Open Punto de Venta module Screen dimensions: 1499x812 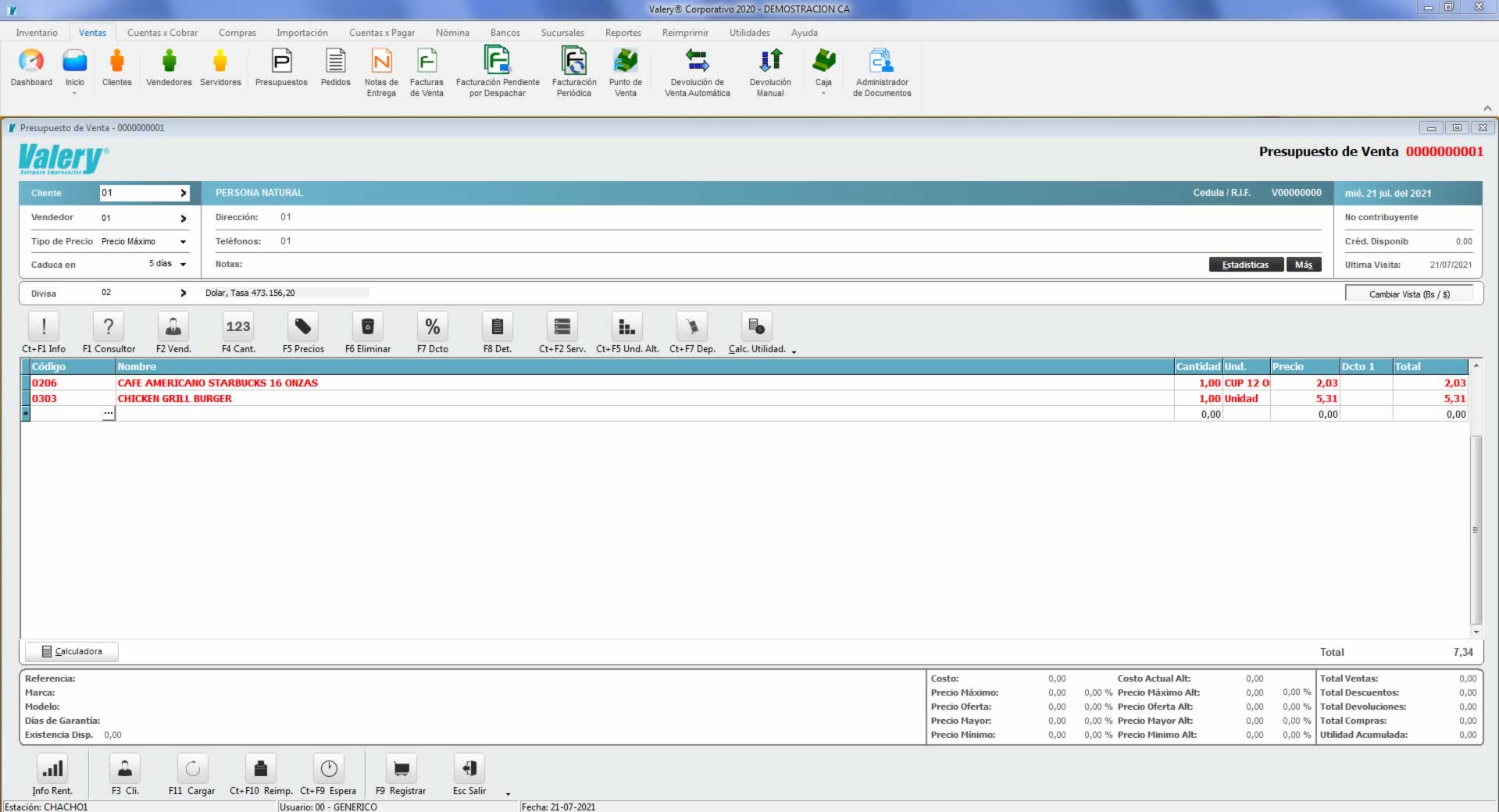tap(625, 62)
